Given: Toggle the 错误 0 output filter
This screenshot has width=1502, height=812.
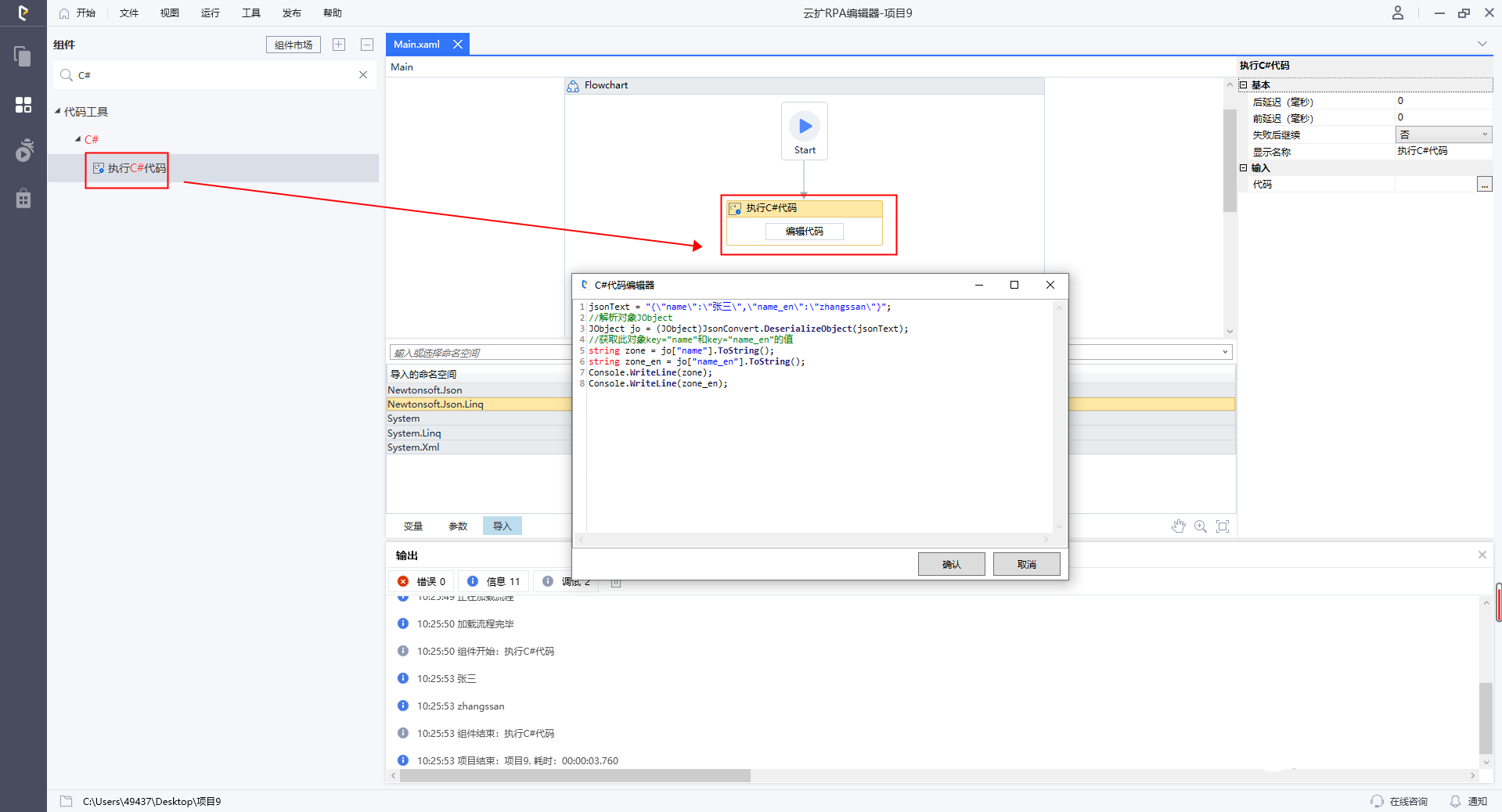Looking at the screenshot, I should pyautogui.click(x=421, y=581).
